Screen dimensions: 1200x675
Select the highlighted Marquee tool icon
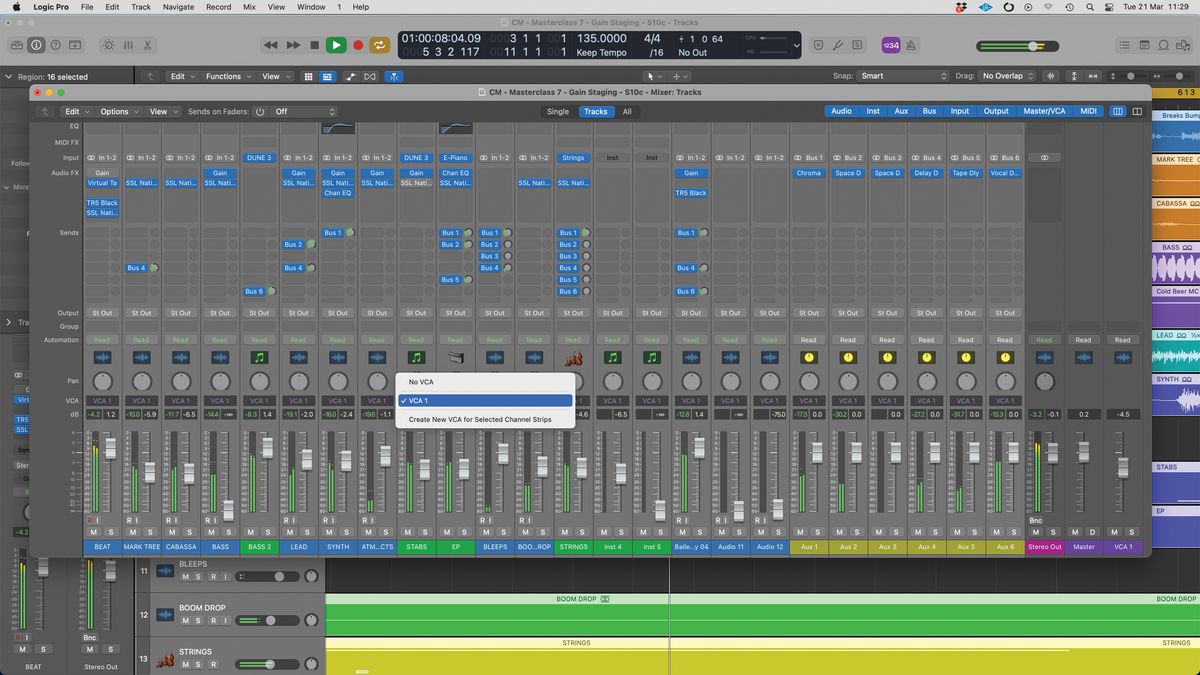[394, 76]
